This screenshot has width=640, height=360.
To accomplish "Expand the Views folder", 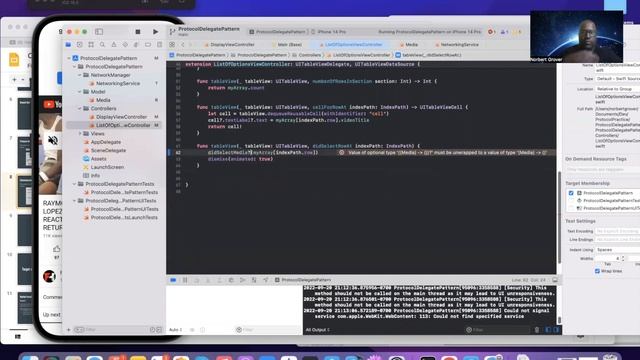I will (x=80, y=133).
